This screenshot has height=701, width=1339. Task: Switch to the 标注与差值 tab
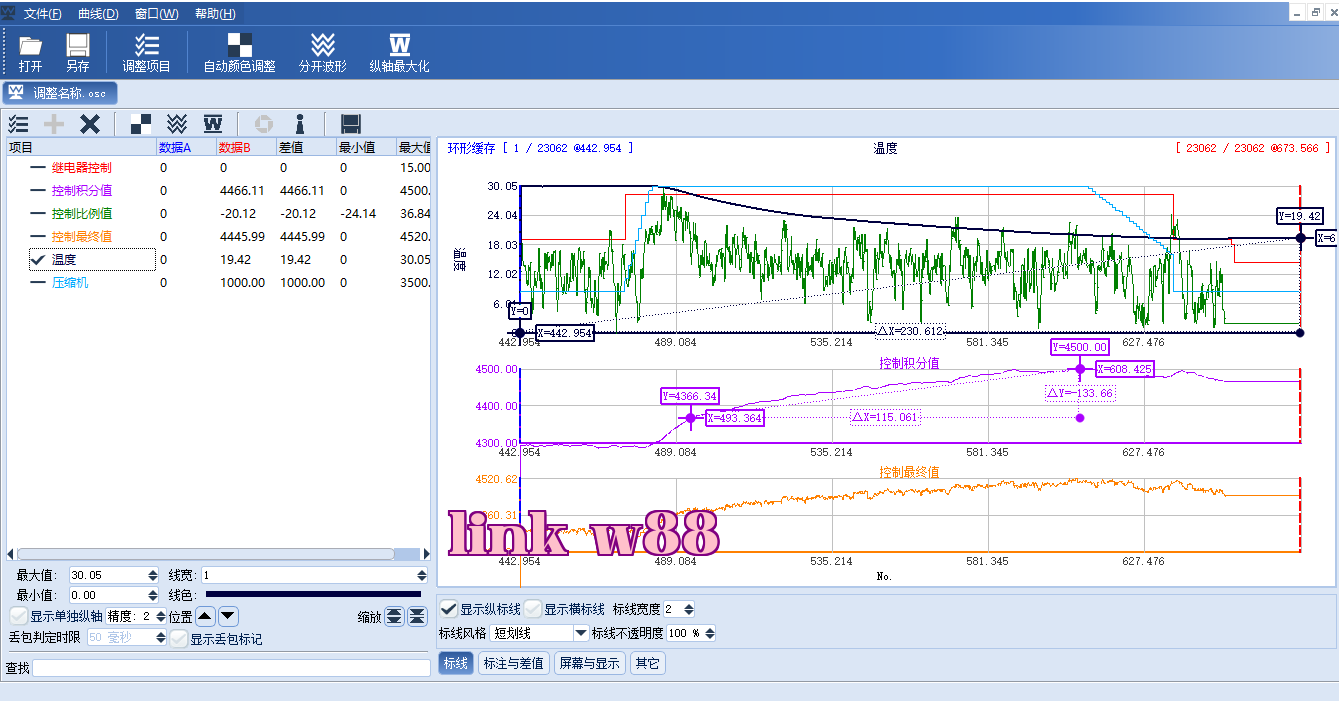(513, 663)
